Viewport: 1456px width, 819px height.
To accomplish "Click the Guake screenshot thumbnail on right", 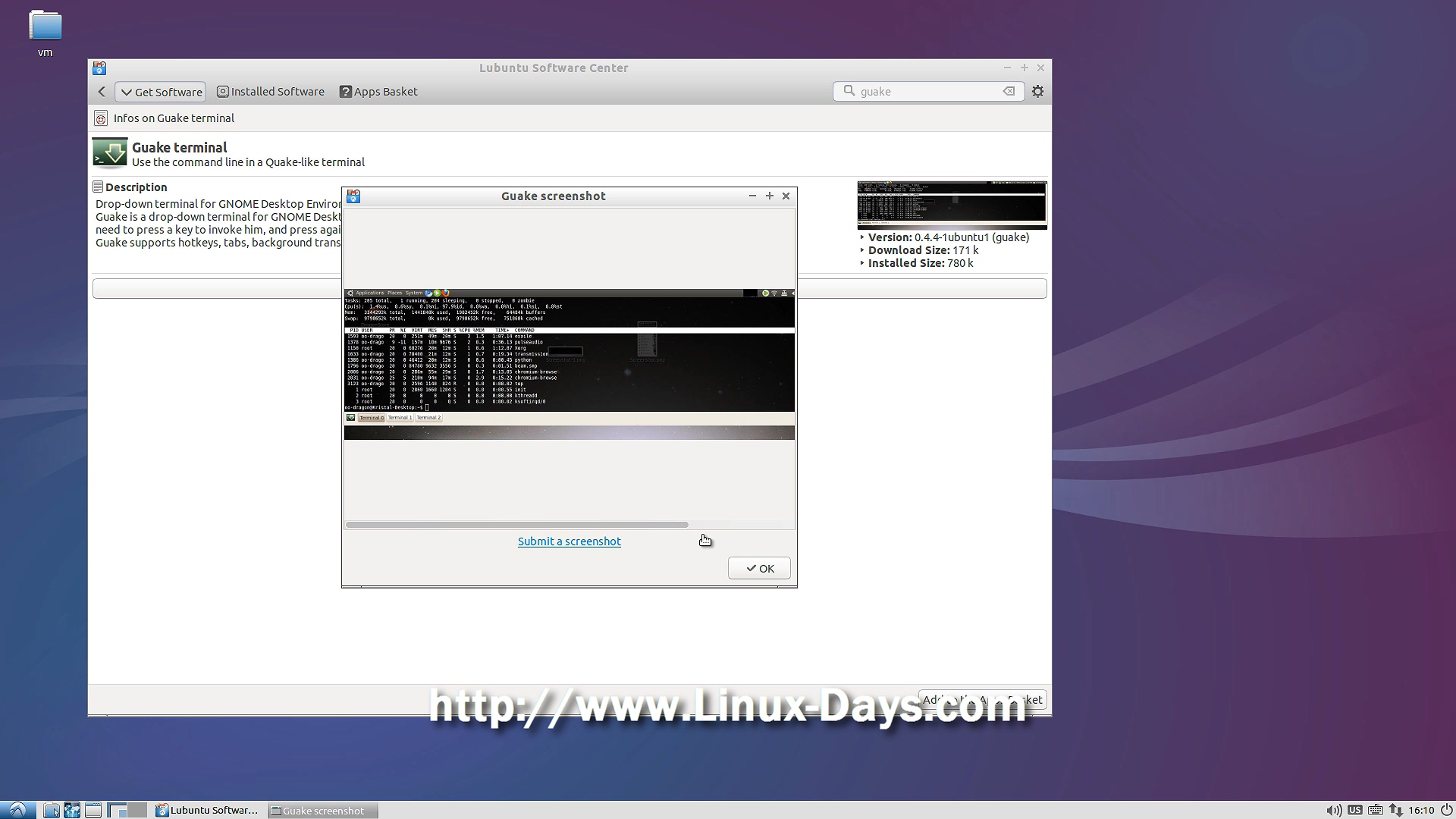I will [x=952, y=205].
